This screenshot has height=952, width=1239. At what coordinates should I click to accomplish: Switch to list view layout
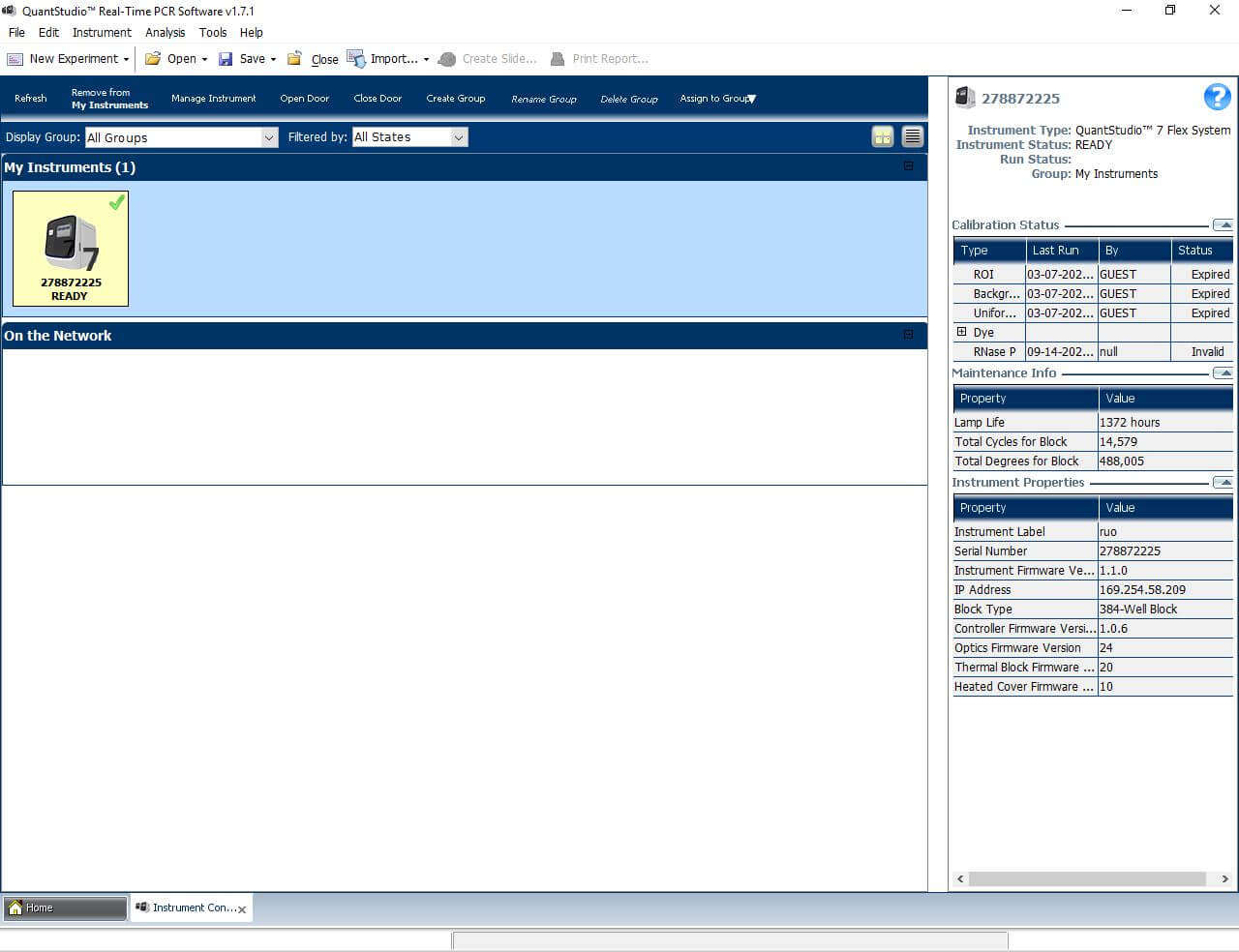[912, 136]
